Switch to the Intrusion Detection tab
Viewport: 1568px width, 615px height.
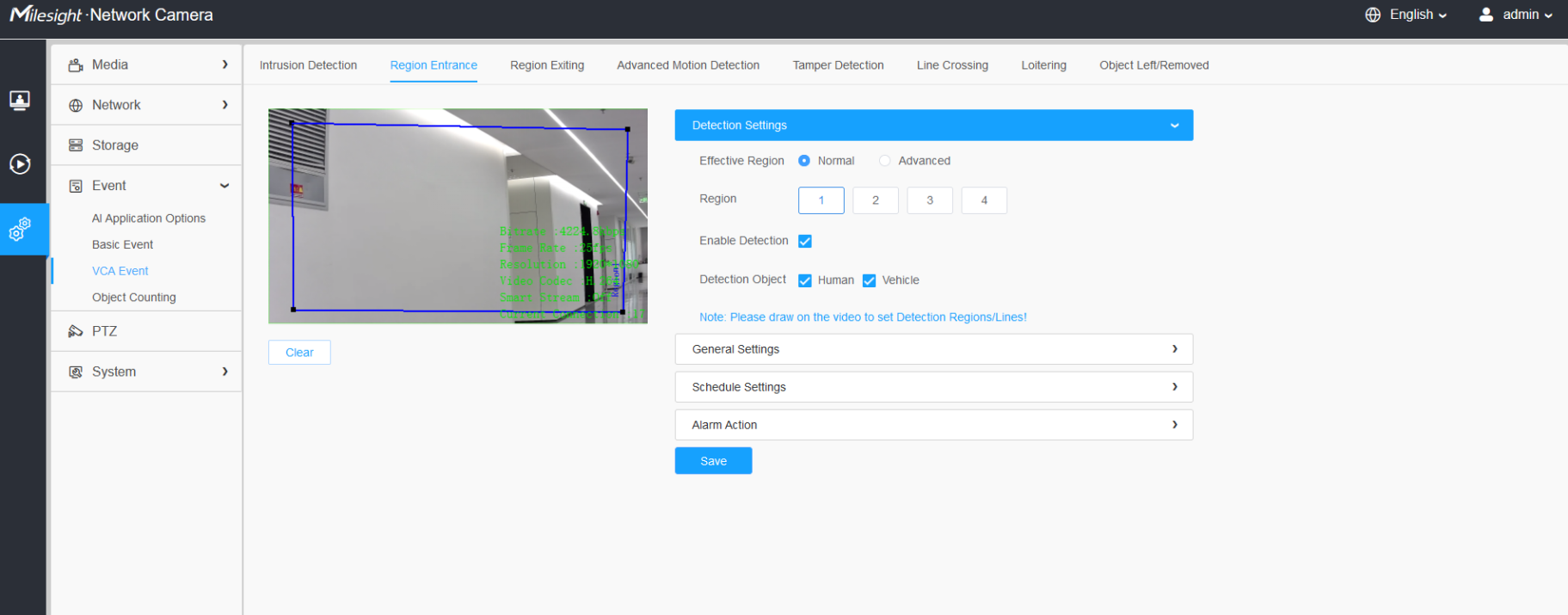308,65
